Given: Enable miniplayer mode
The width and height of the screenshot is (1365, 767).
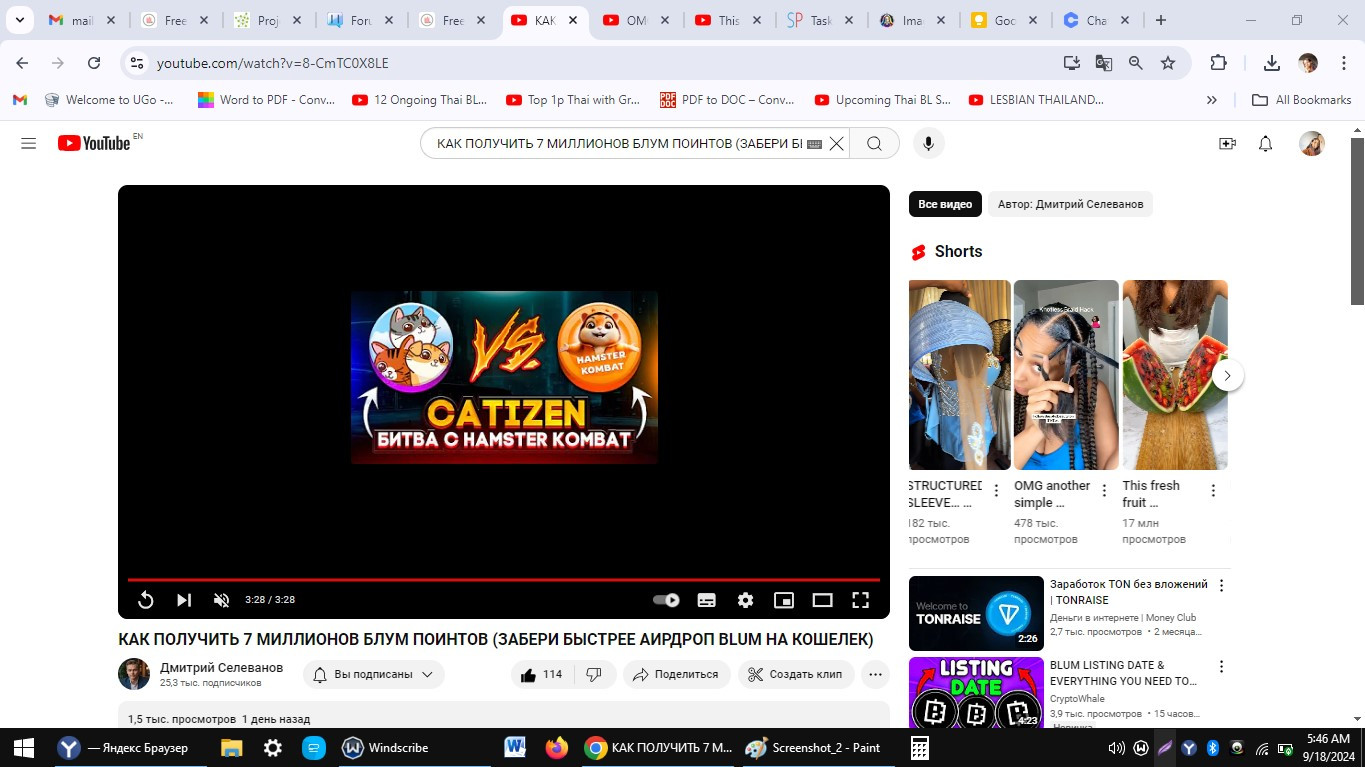Looking at the screenshot, I should [x=784, y=600].
